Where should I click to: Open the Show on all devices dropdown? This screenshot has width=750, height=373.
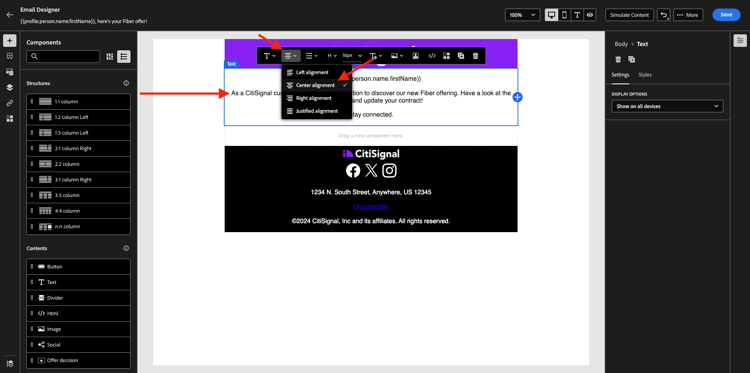(x=667, y=106)
